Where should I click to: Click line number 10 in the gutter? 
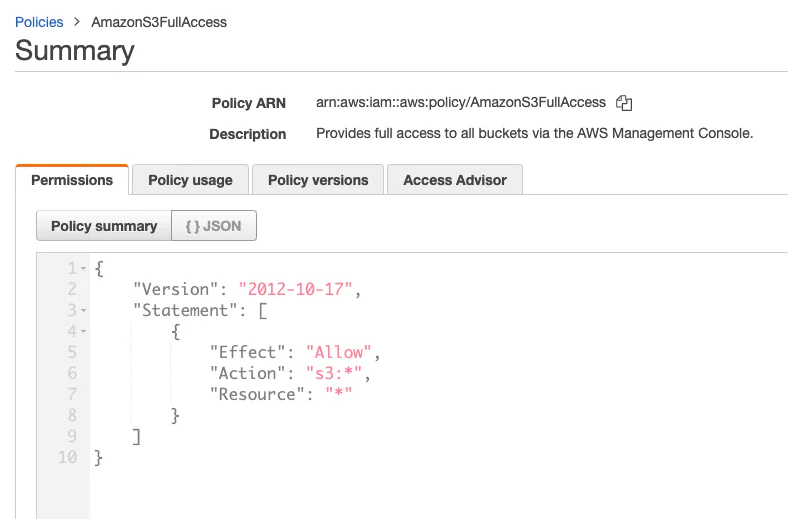67,457
